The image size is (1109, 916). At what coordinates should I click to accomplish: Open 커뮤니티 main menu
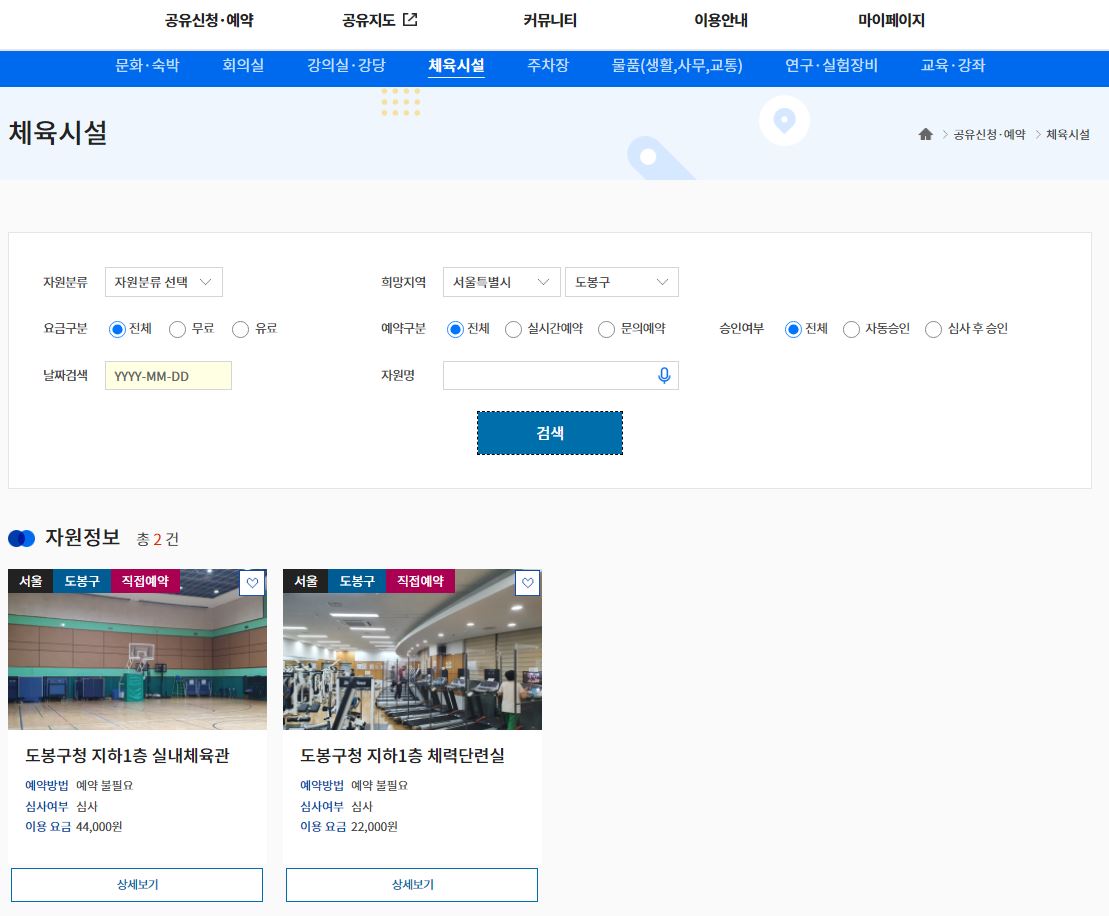click(x=550, y=21)
